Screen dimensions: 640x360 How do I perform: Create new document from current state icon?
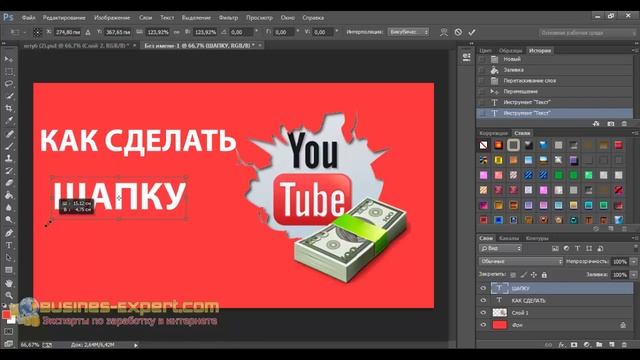click(x=596, y=123)
